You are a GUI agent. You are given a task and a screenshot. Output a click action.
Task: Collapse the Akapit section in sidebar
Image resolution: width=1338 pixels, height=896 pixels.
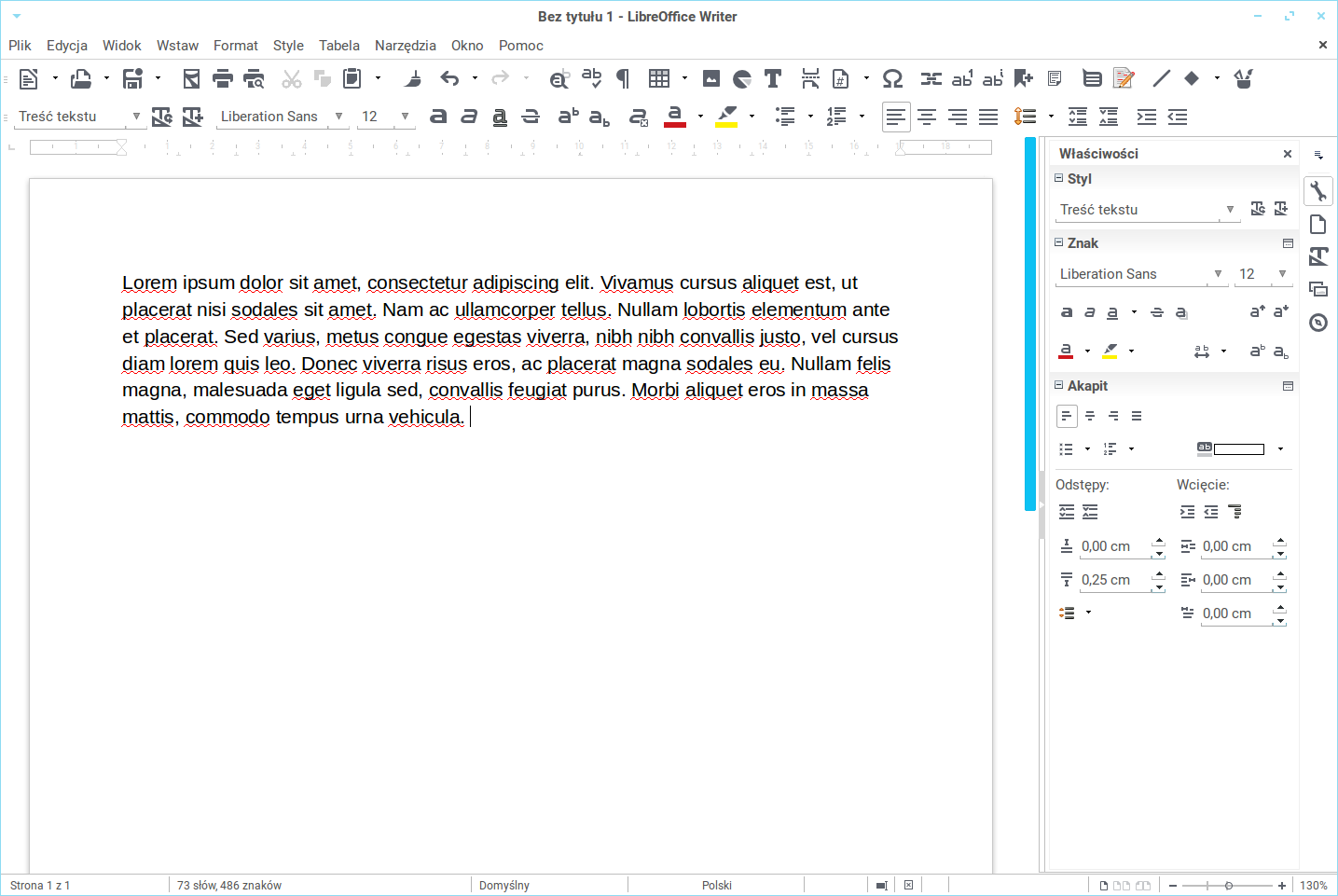[x=1059, y=385]
